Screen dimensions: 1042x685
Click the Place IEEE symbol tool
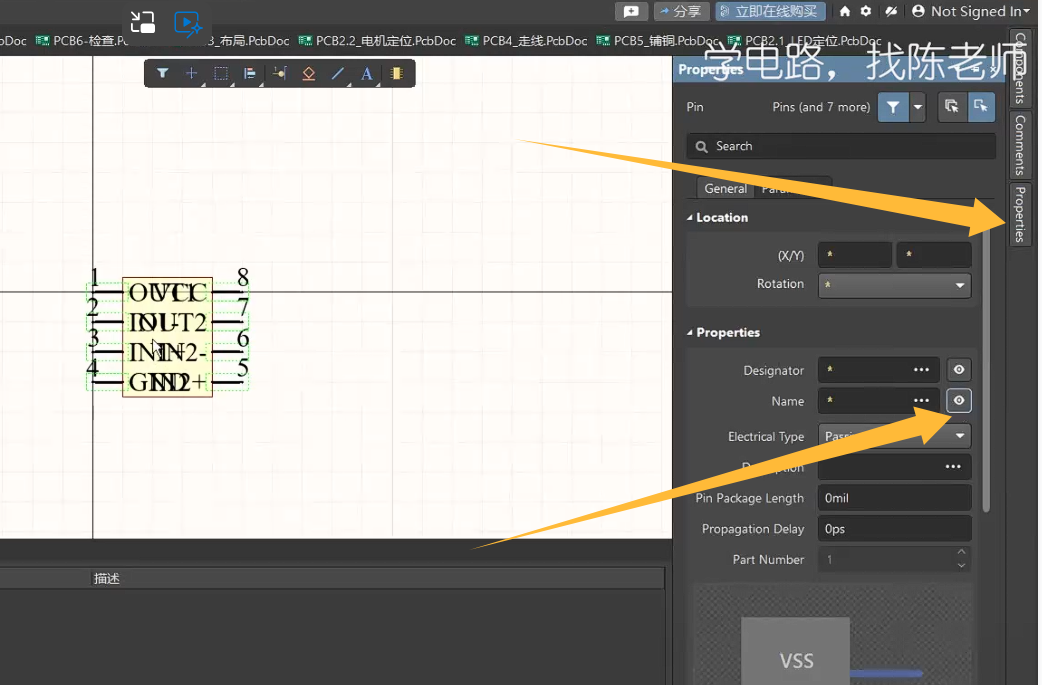(309, 73)
